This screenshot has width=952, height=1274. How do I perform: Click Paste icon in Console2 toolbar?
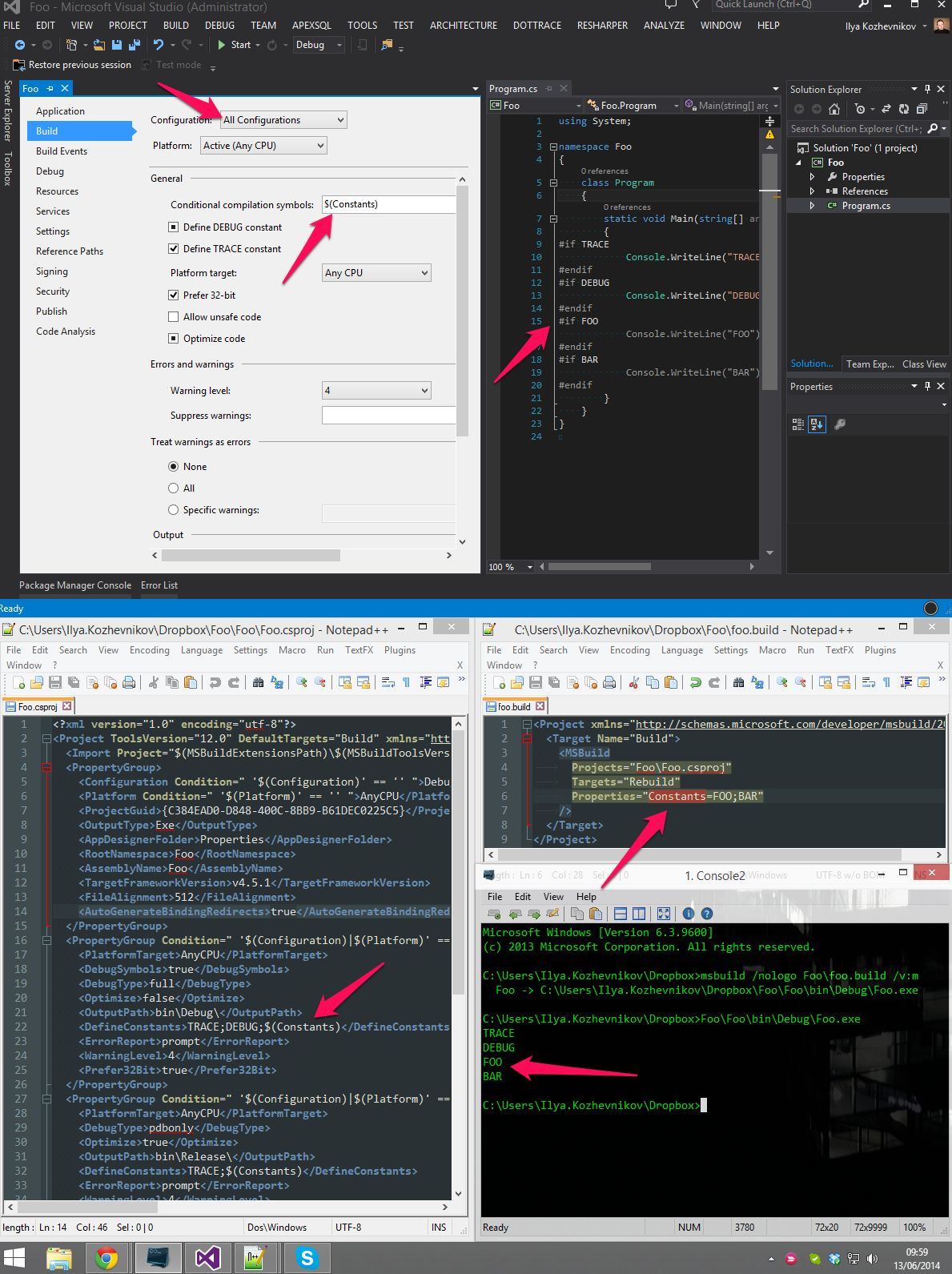[x=595, y=914]
